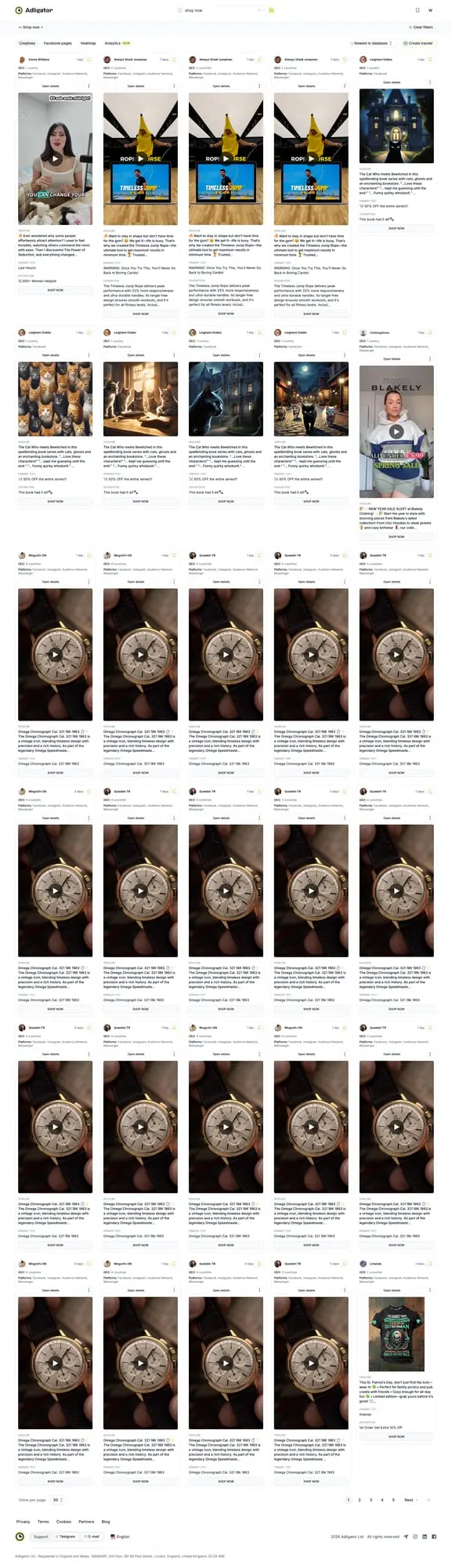The height and width of the screenshot is (1568, 452).
Task: Open the Analytics tab marked NEW
Action: tap(118, 43)
